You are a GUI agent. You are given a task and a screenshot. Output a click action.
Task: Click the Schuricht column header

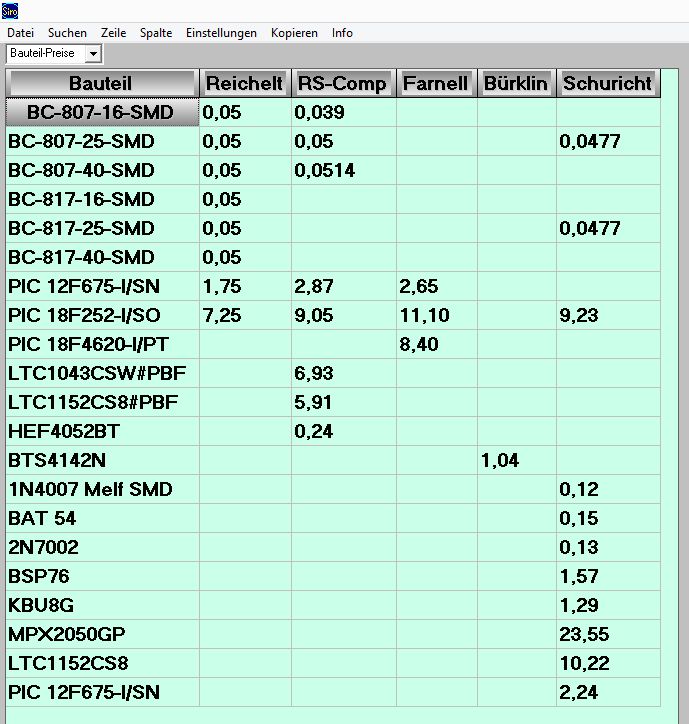pos(607,83)
